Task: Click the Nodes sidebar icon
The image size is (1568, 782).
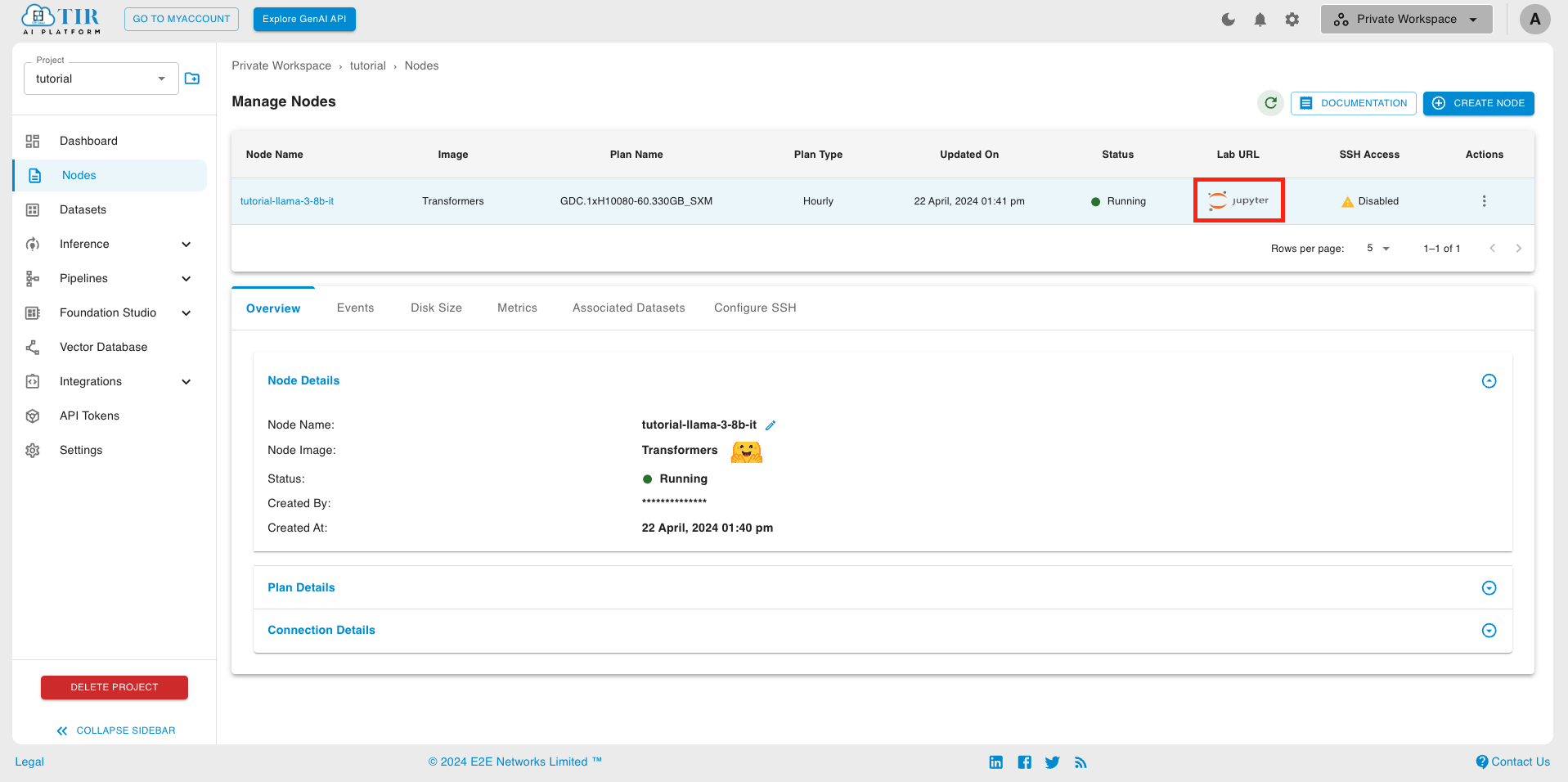Action: (35, 175)
